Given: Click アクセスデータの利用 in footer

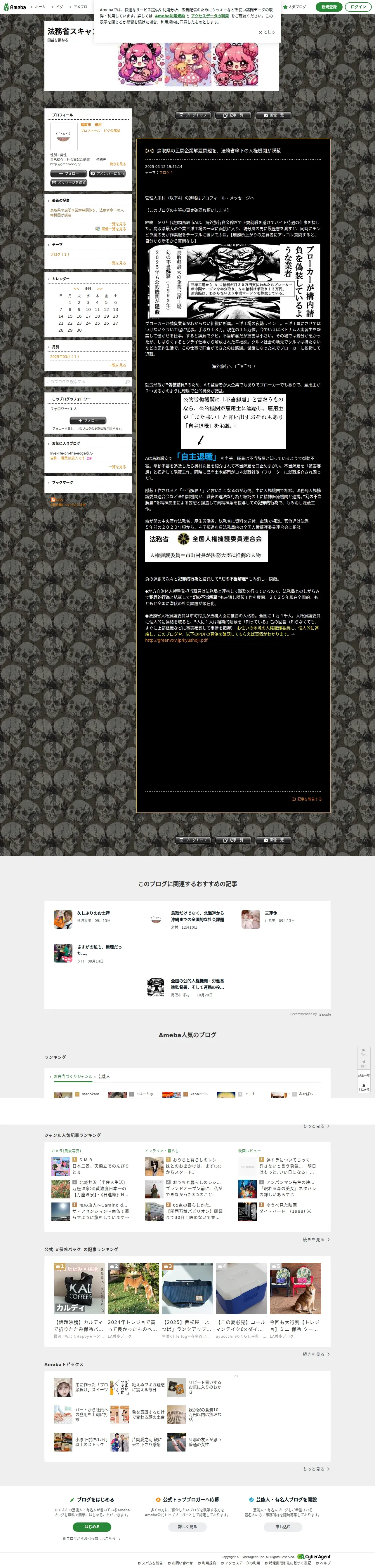Looking at the screenshot, I should (241, 1562).
